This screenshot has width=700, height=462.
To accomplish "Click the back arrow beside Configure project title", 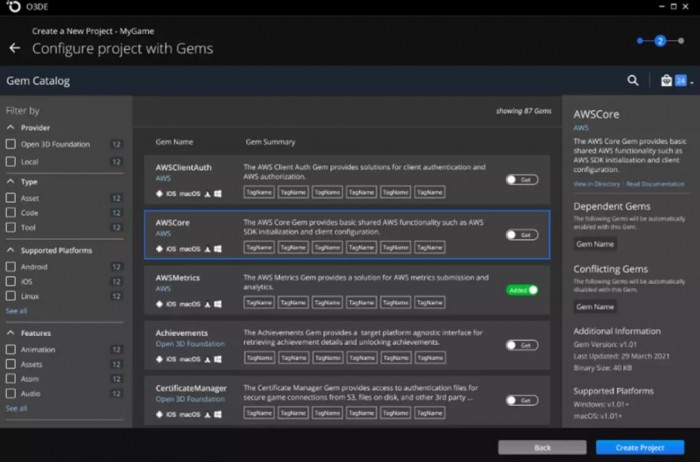I will coord(14,48).
